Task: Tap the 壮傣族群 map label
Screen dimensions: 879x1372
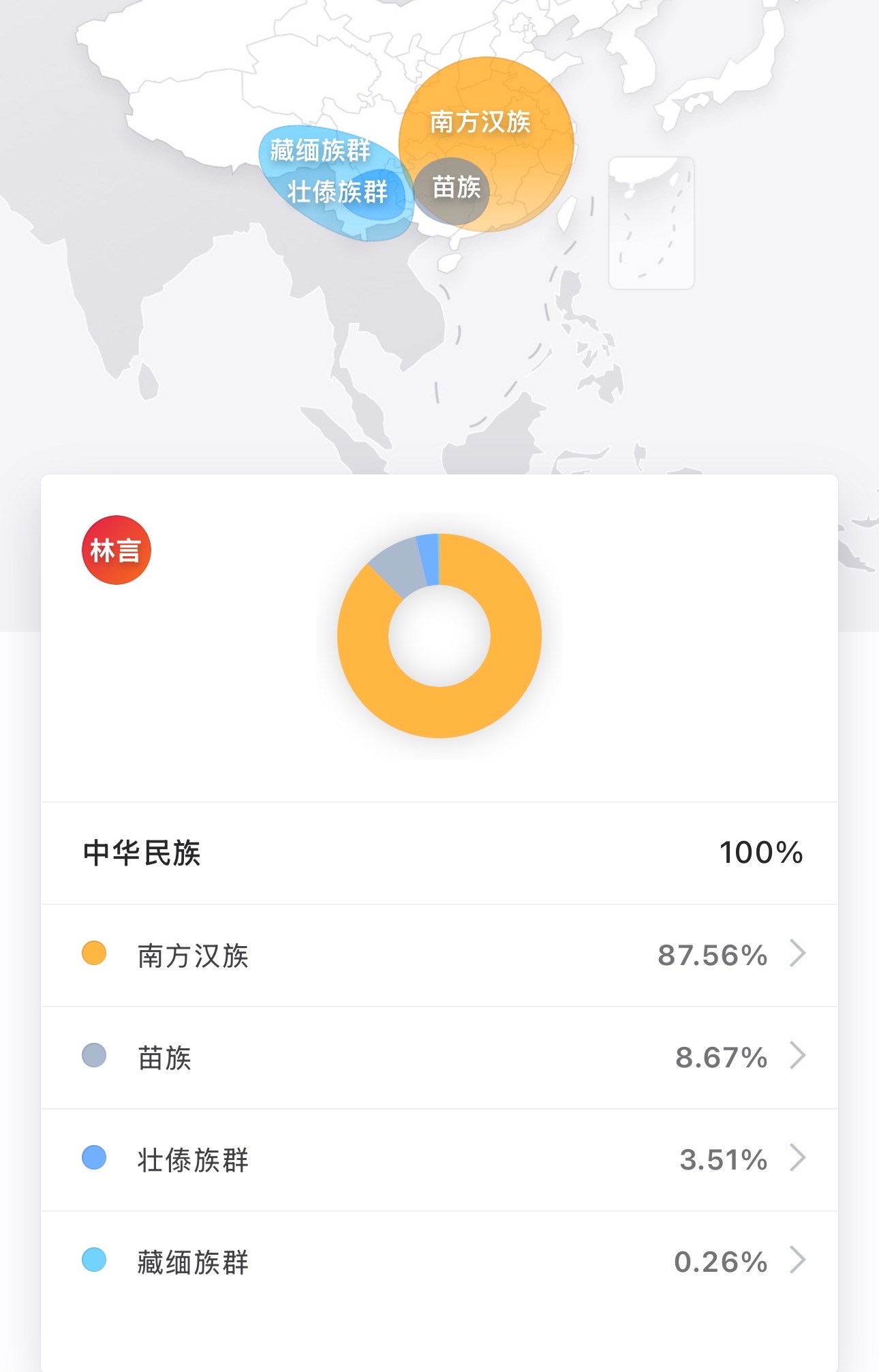Action: pos(338,192)
